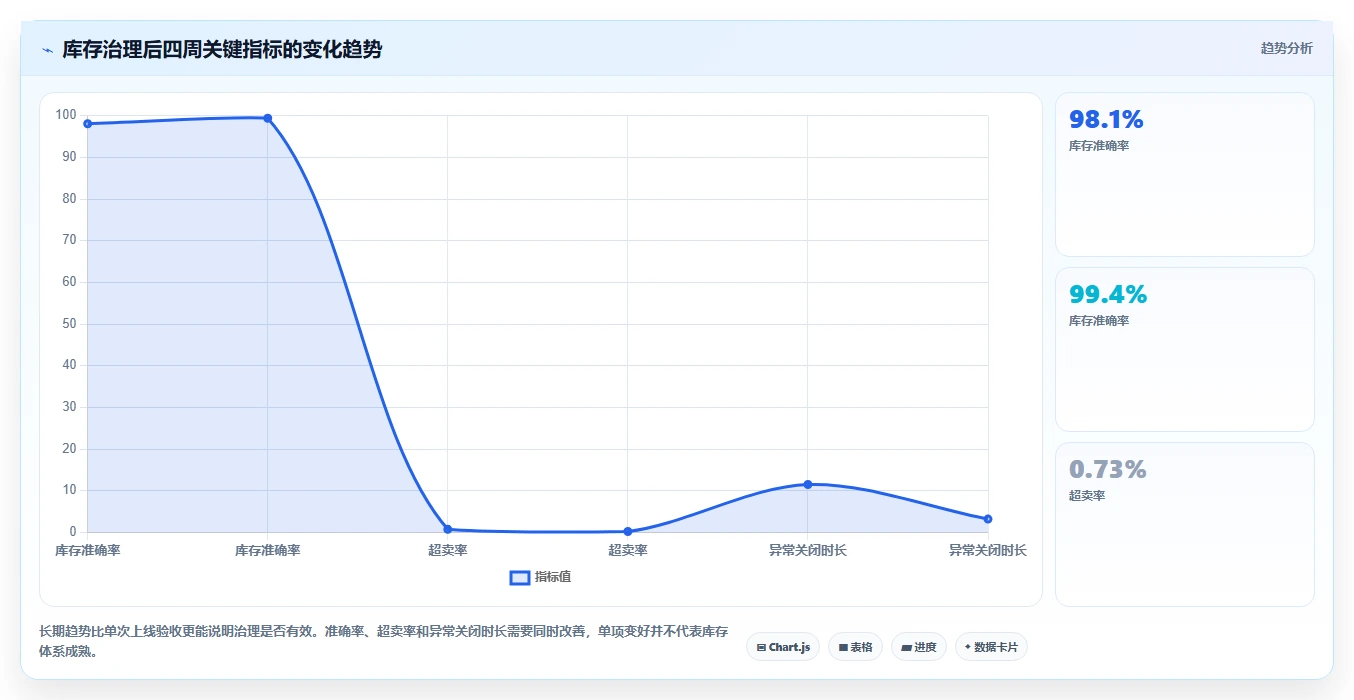Screen dimensions: 1354x700
Task: Select the 数据卡片 tag
Action: (x=991, y=647)
